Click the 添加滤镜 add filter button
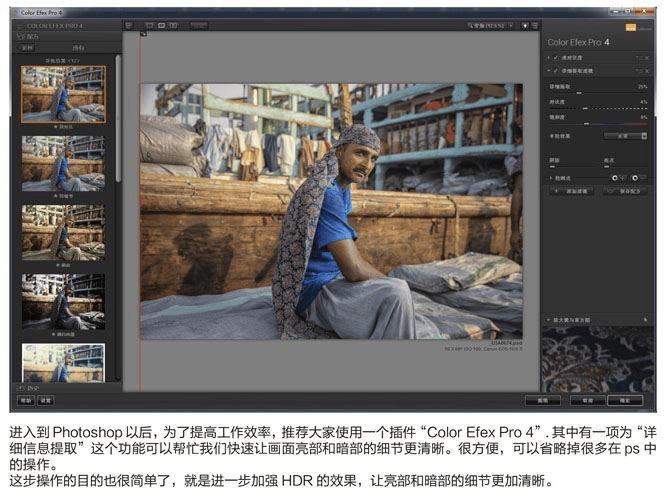Viewport: 667px width, 499px height. [x=572, y=191]
